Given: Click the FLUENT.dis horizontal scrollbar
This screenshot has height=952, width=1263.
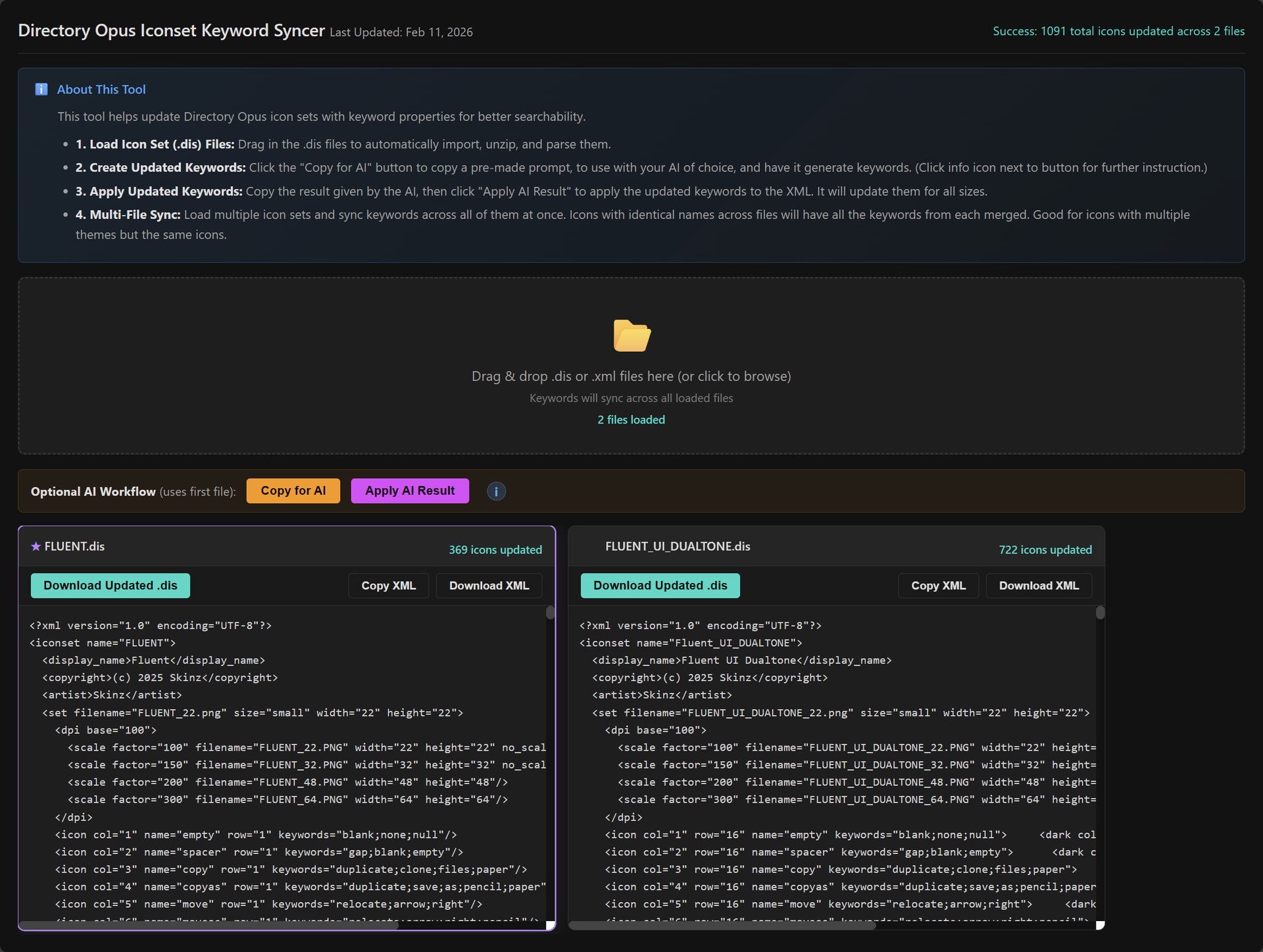Looking at the screenshot, I should pyautogui.click(x=210, y=925).
